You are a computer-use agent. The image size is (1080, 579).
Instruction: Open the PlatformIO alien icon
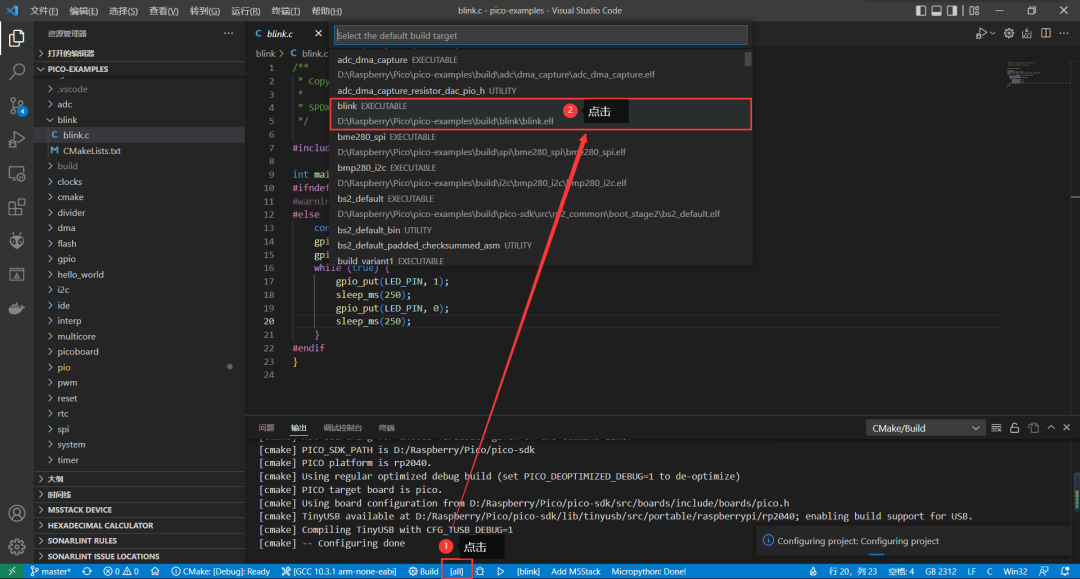[x=17, y=241]
